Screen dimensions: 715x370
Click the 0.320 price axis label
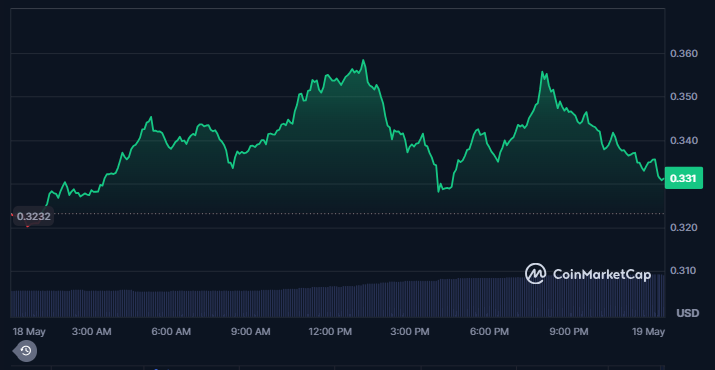[x=684, y=227]
